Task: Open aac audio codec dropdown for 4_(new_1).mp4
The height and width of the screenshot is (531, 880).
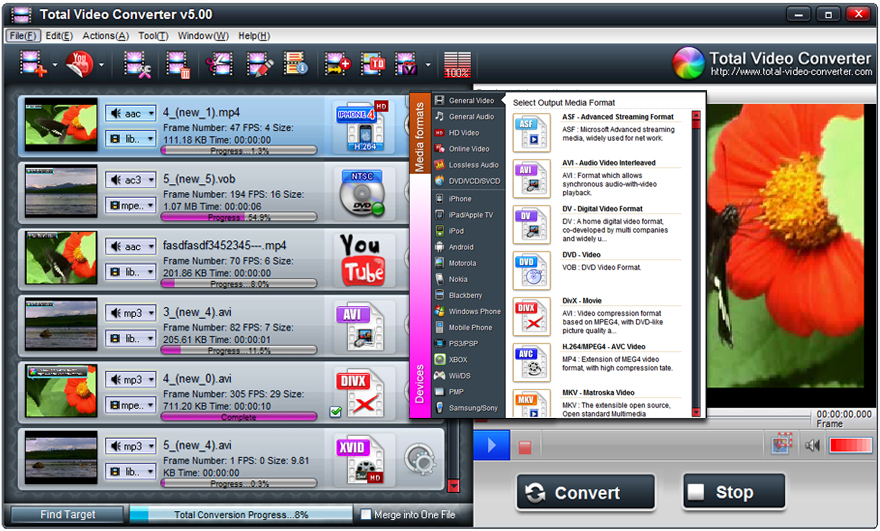Action: [130, 113]
